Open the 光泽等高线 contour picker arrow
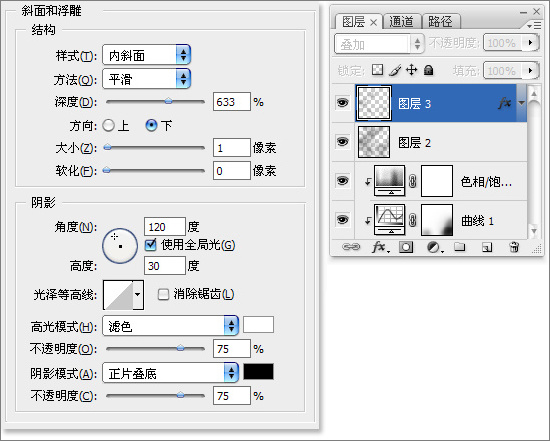This screenshot has width=550, height=441. (138, 295)
